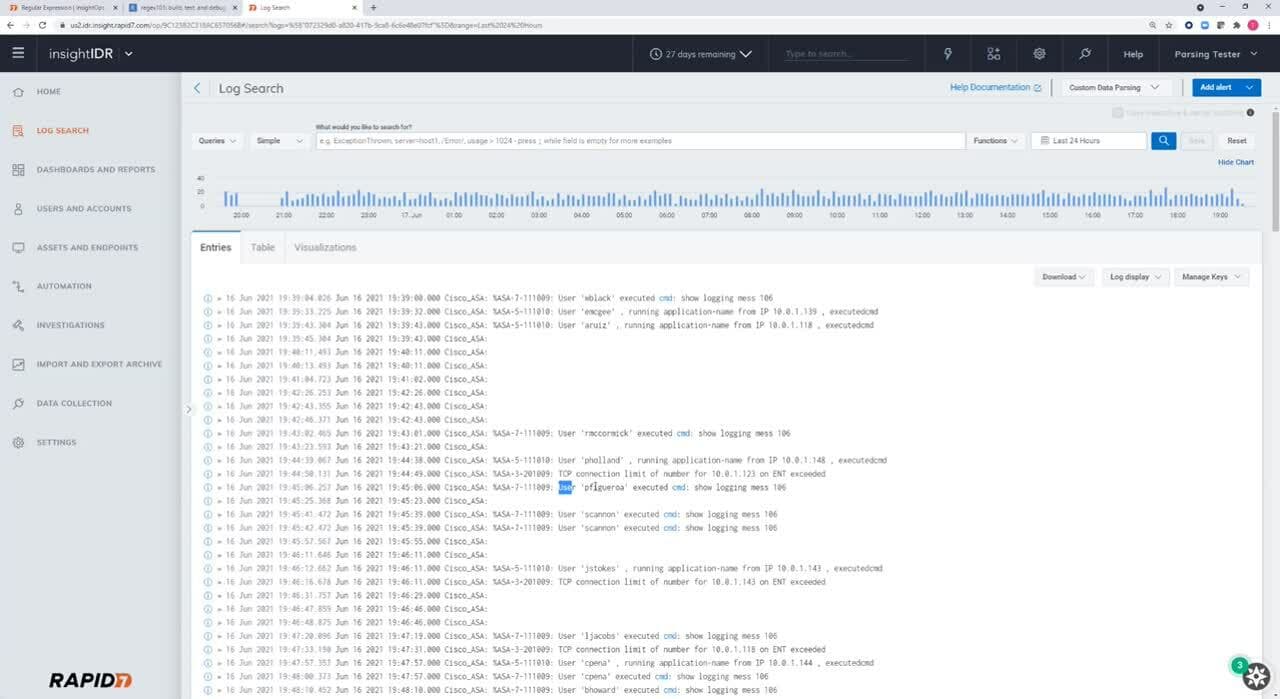Open the Last 24 Hours time range picker
The height and width of the screenshot is (699, 1280).
pos(1089,141)
